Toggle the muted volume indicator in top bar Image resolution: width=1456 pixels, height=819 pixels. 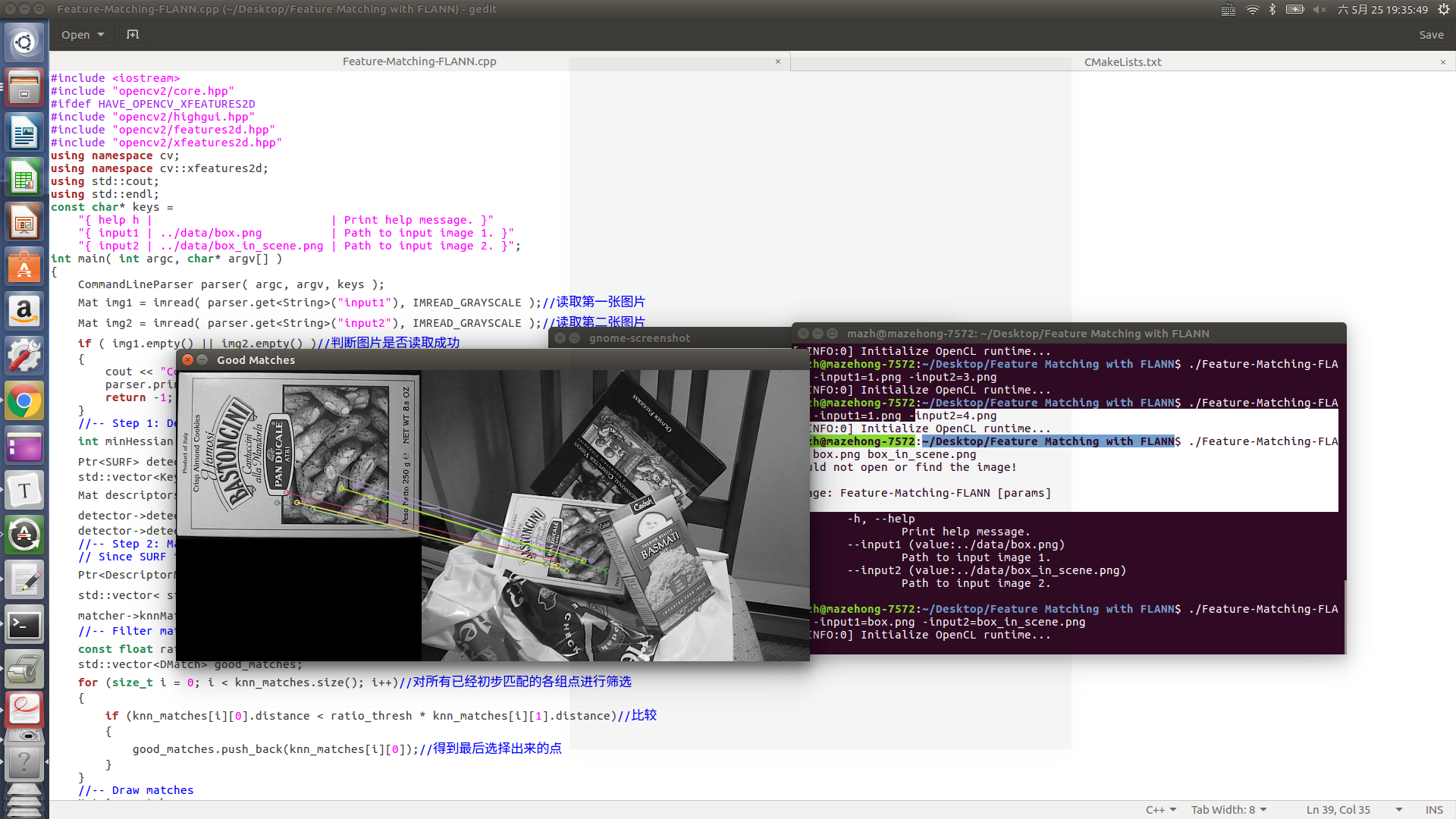pyautogui.click(x=1319, y=10)
